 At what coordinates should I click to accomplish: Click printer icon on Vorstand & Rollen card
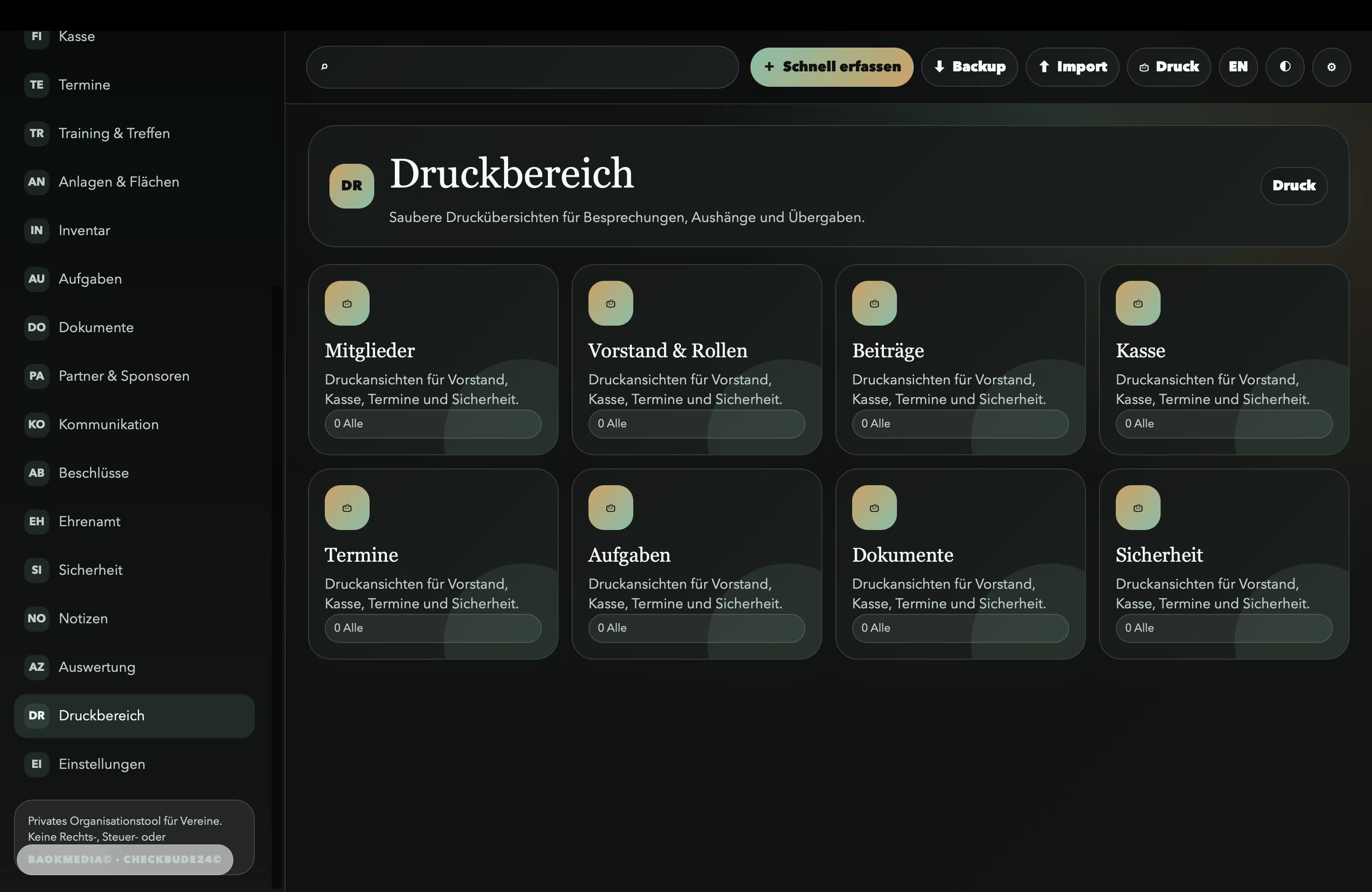pos(610,303)
